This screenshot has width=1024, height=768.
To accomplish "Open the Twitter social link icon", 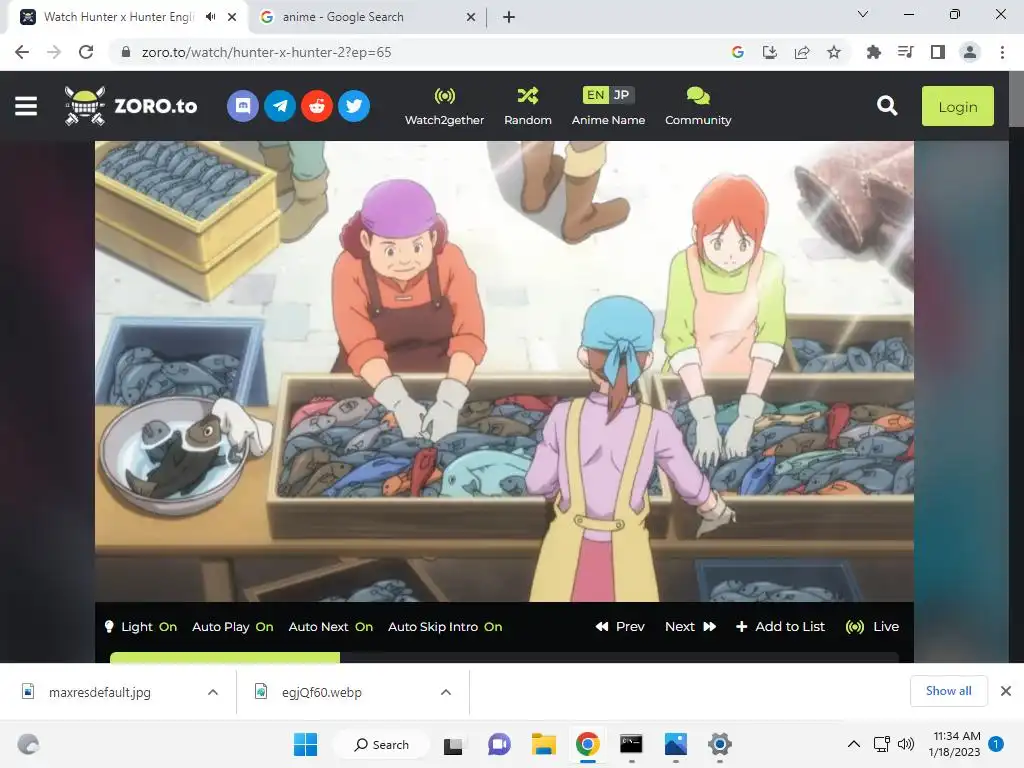I will (354, 106).
